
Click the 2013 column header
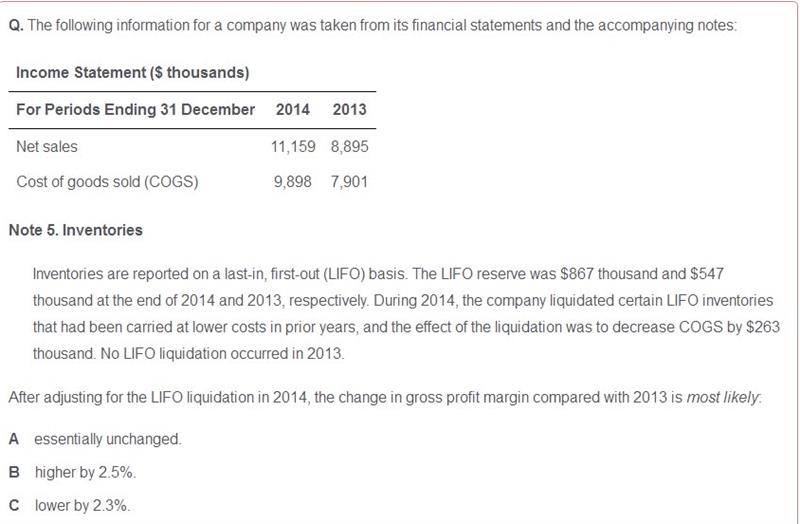pyautogui.click(x=349, y=110)
